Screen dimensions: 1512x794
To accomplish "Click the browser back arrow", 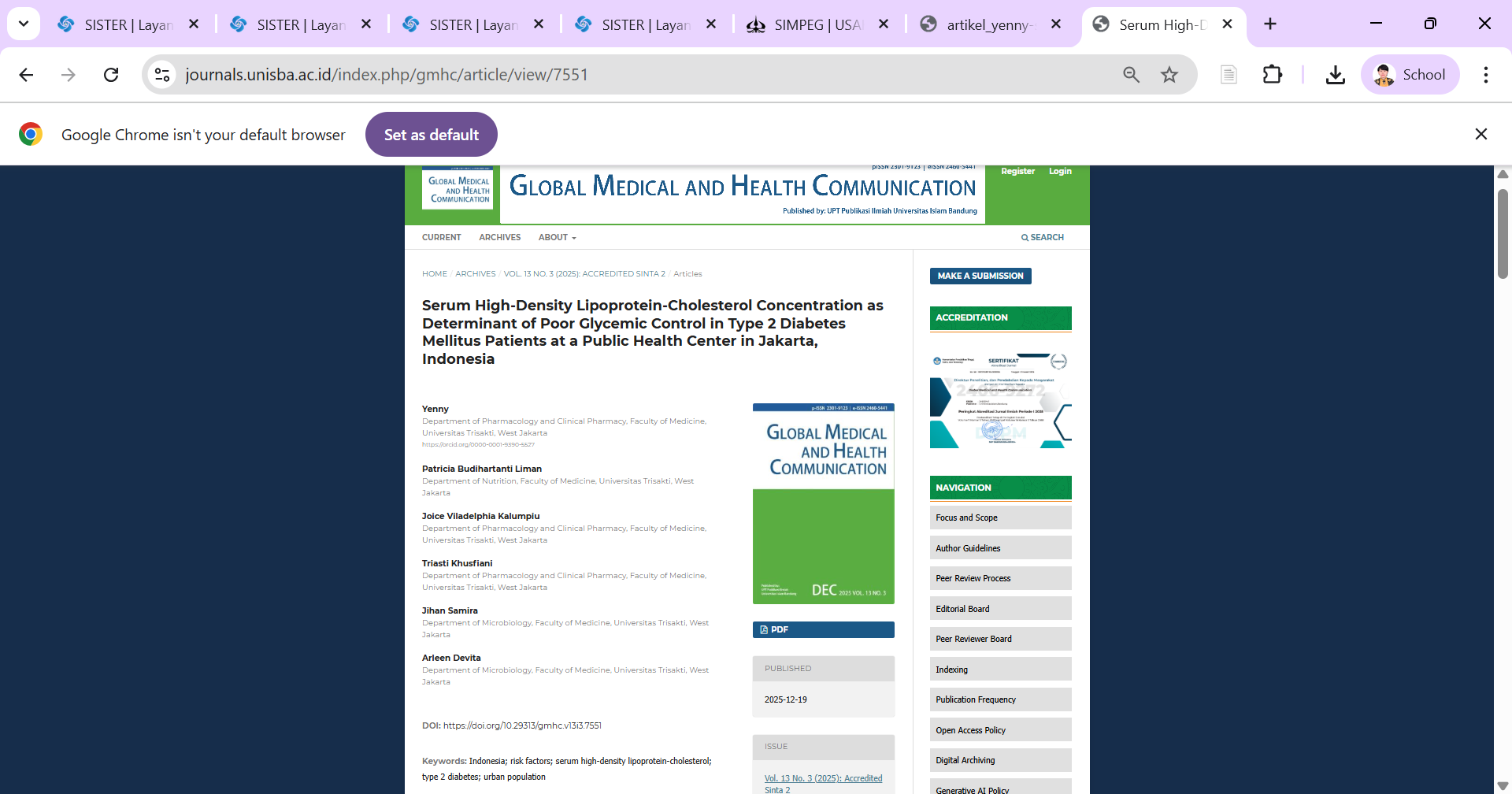I will [26, 75].
